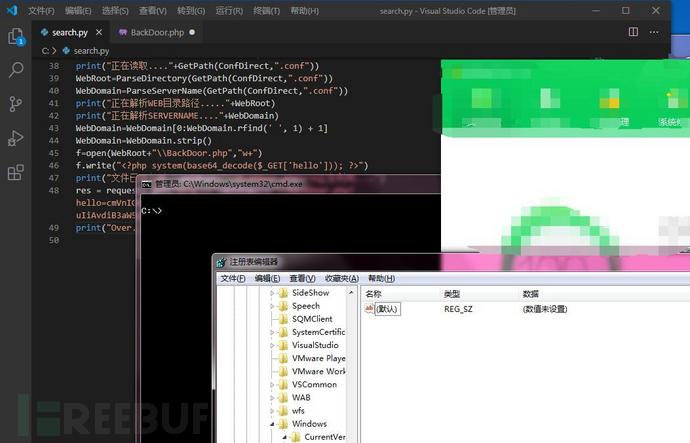Collapse the Windows registry key

[x=272, y=424]
